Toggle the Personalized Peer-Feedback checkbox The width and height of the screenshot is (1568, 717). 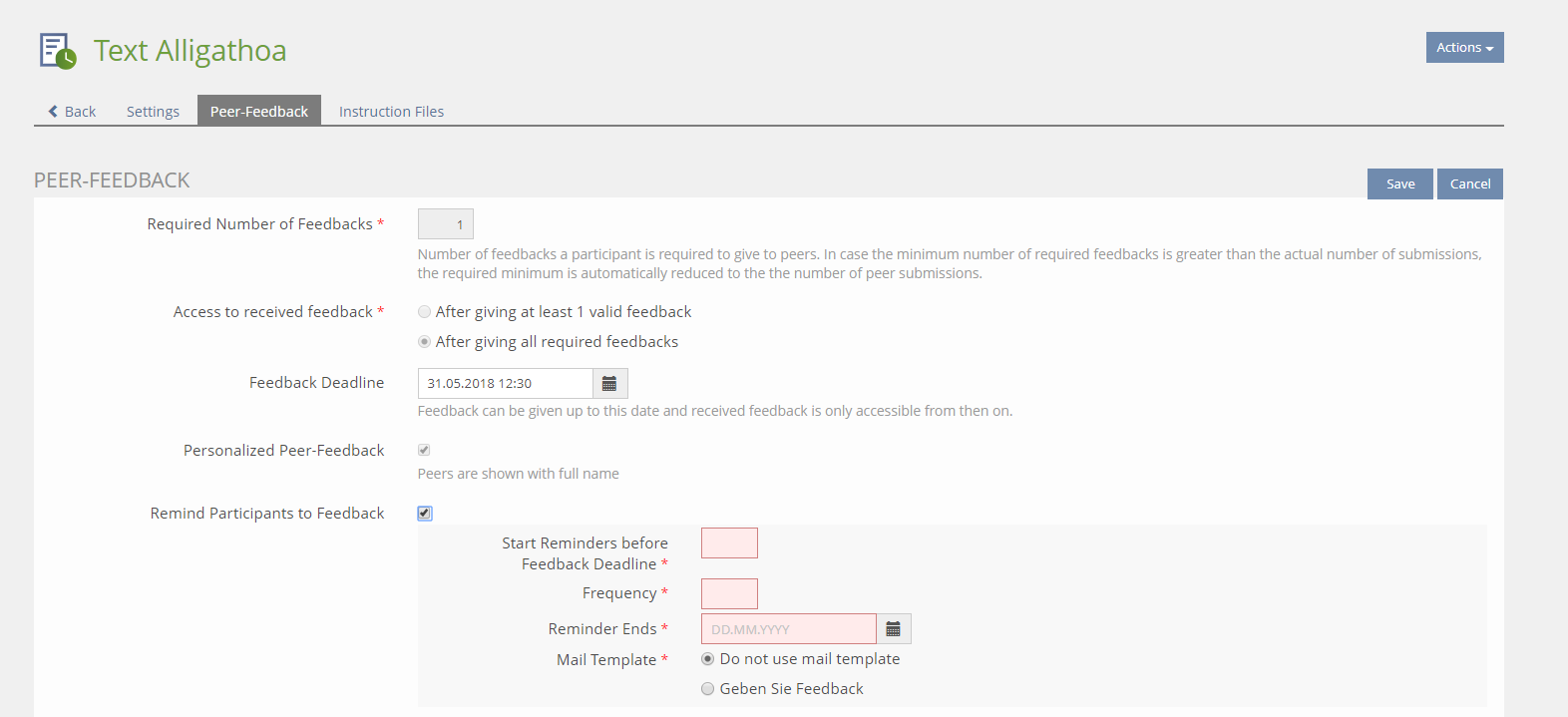[x=424, y=451]
